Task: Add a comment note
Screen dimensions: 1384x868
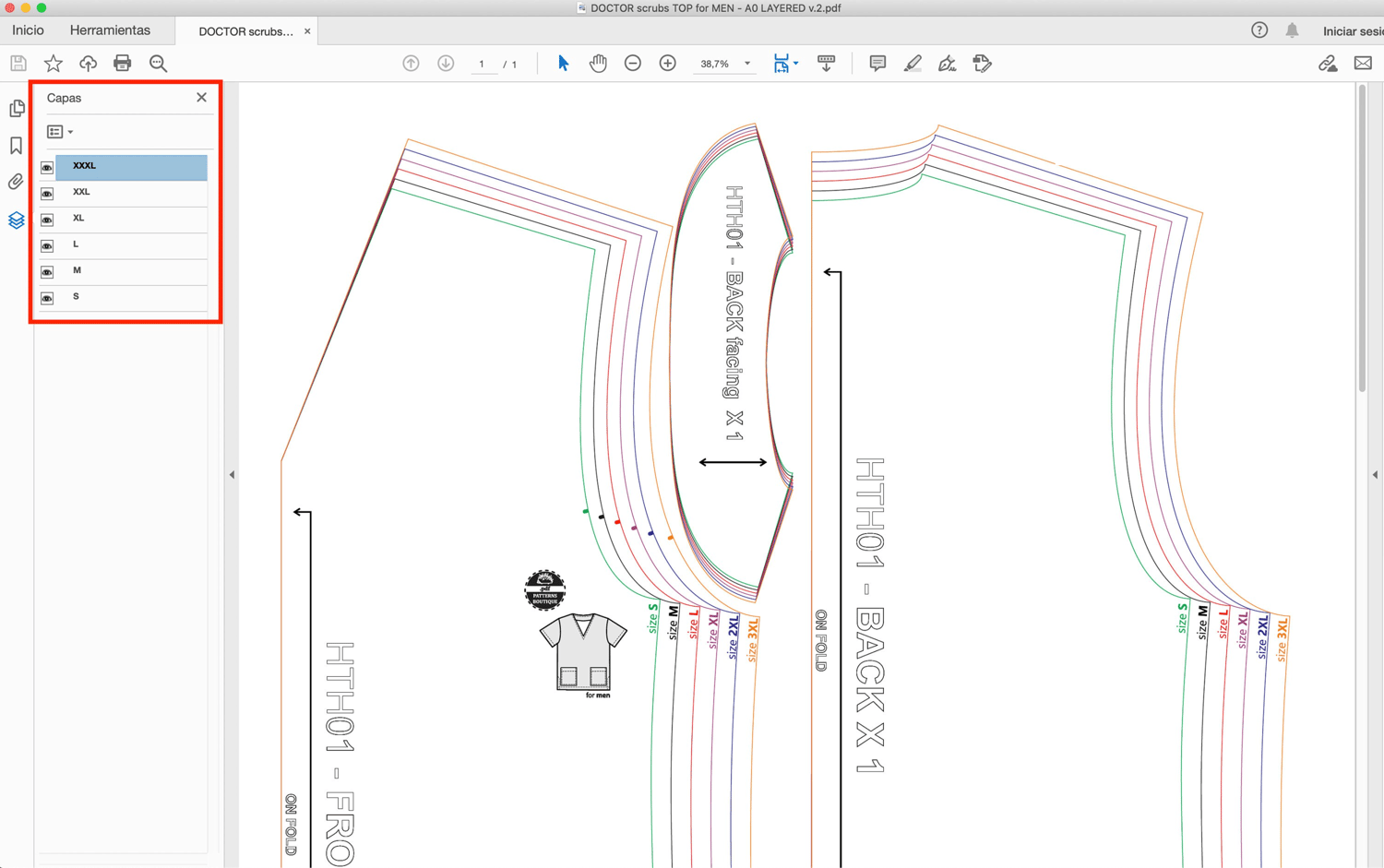Action: point(877,64)
